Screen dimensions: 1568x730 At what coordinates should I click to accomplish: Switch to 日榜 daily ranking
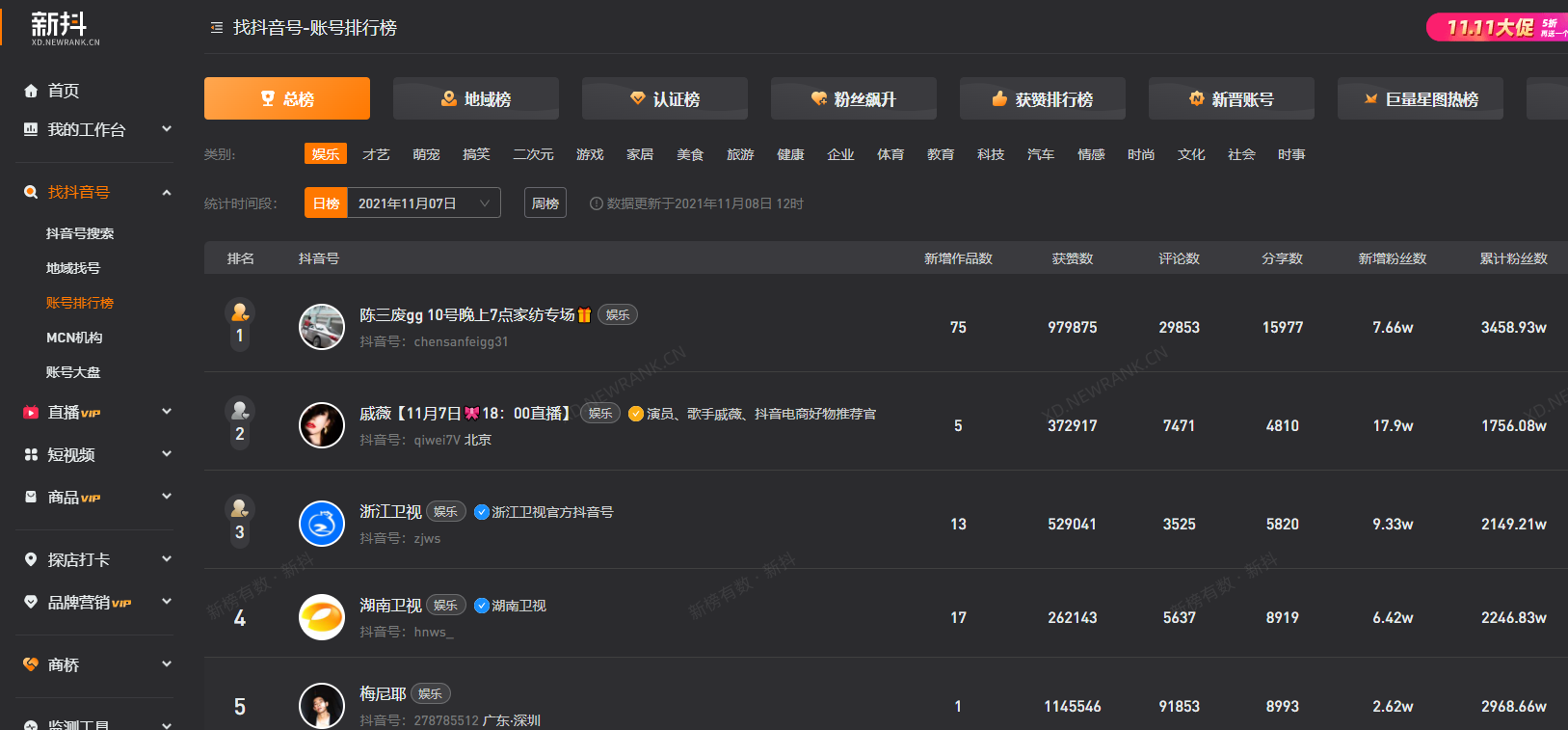pos(326,203)
